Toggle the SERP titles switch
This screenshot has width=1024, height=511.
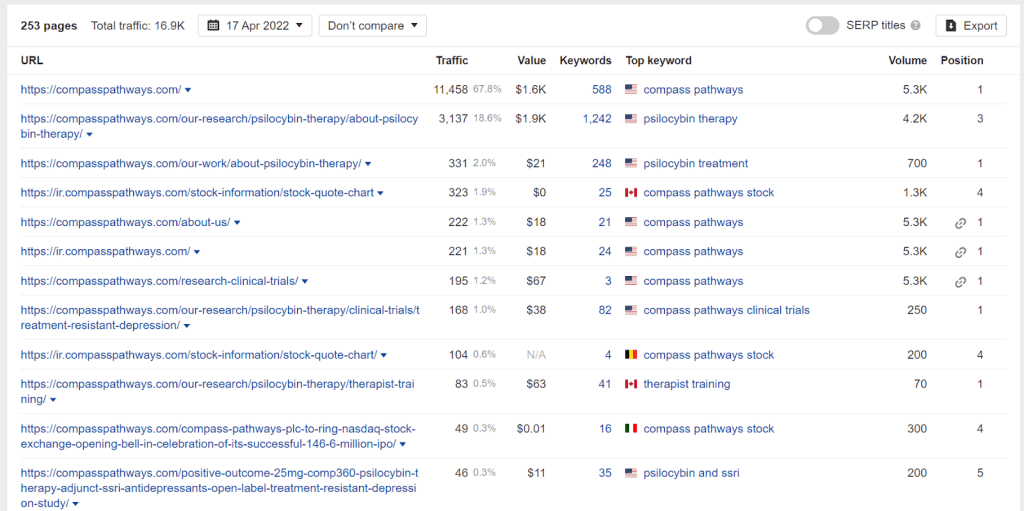[822, 25]
